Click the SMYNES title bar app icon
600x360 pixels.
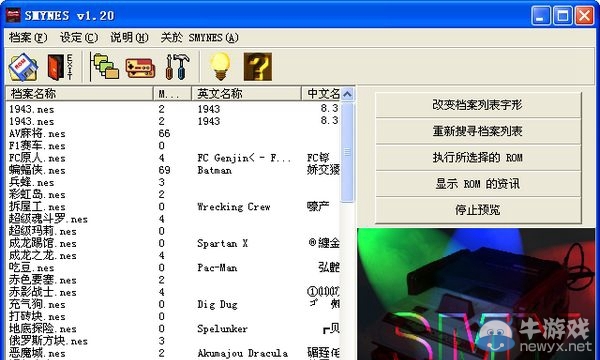coord(13,15)
